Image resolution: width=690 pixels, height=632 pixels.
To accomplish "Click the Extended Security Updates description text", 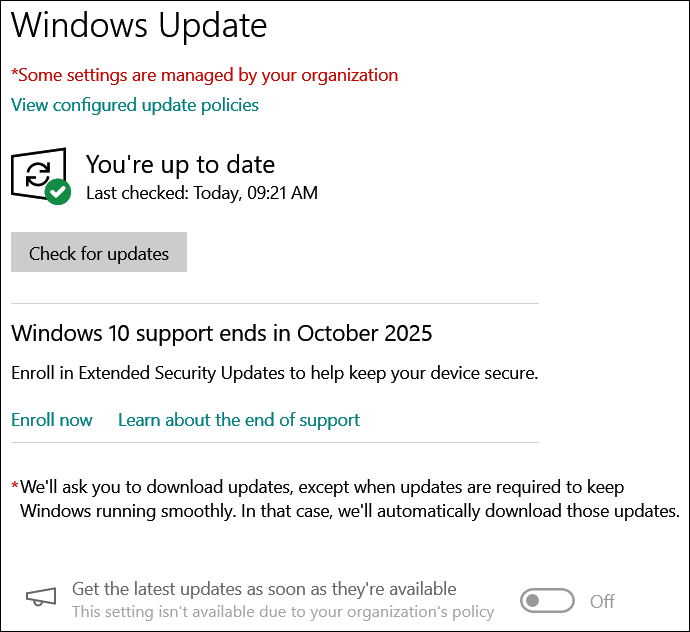I will click(275, 373).
